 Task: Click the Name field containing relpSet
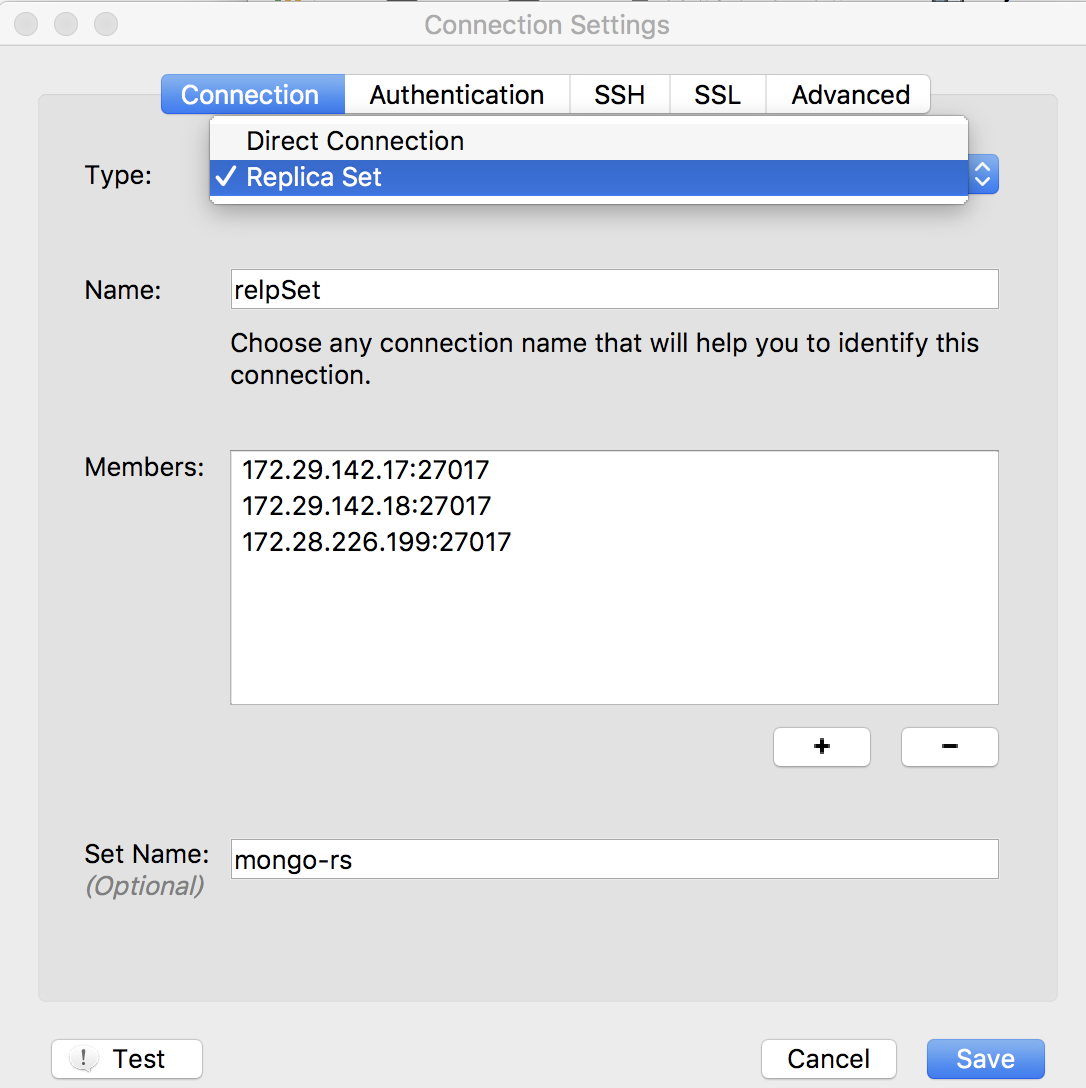click(x=614, y=290)
